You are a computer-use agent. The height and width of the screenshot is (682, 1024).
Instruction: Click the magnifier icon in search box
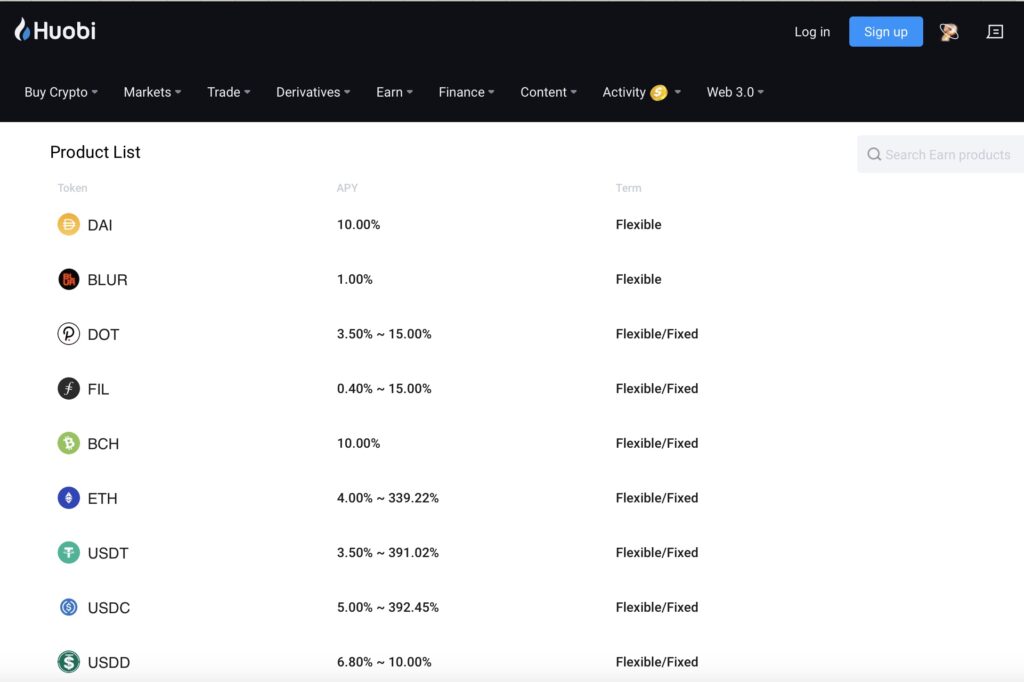pyautogui.click(x=874, y=154)
